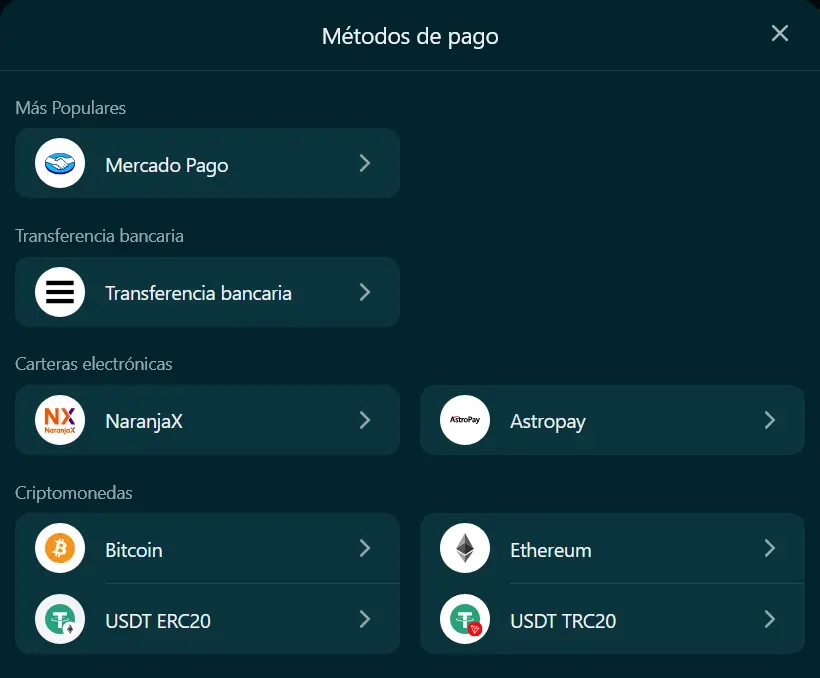Image resolution: width=820 pixels, height=678 pixels.
Task: Pick the Astropay wallet label
Action: point(548,422)
